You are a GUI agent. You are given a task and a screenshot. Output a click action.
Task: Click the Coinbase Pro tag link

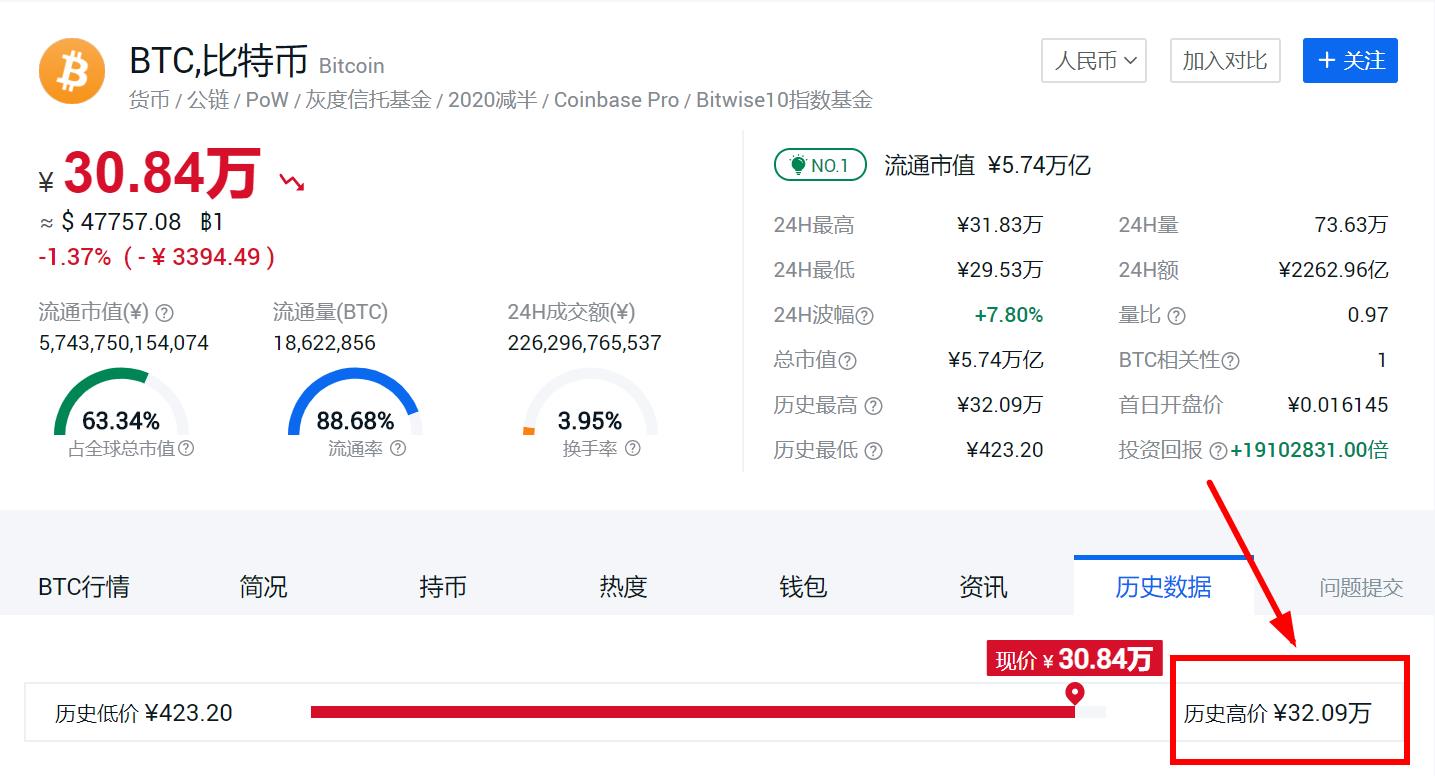point(616,100)
